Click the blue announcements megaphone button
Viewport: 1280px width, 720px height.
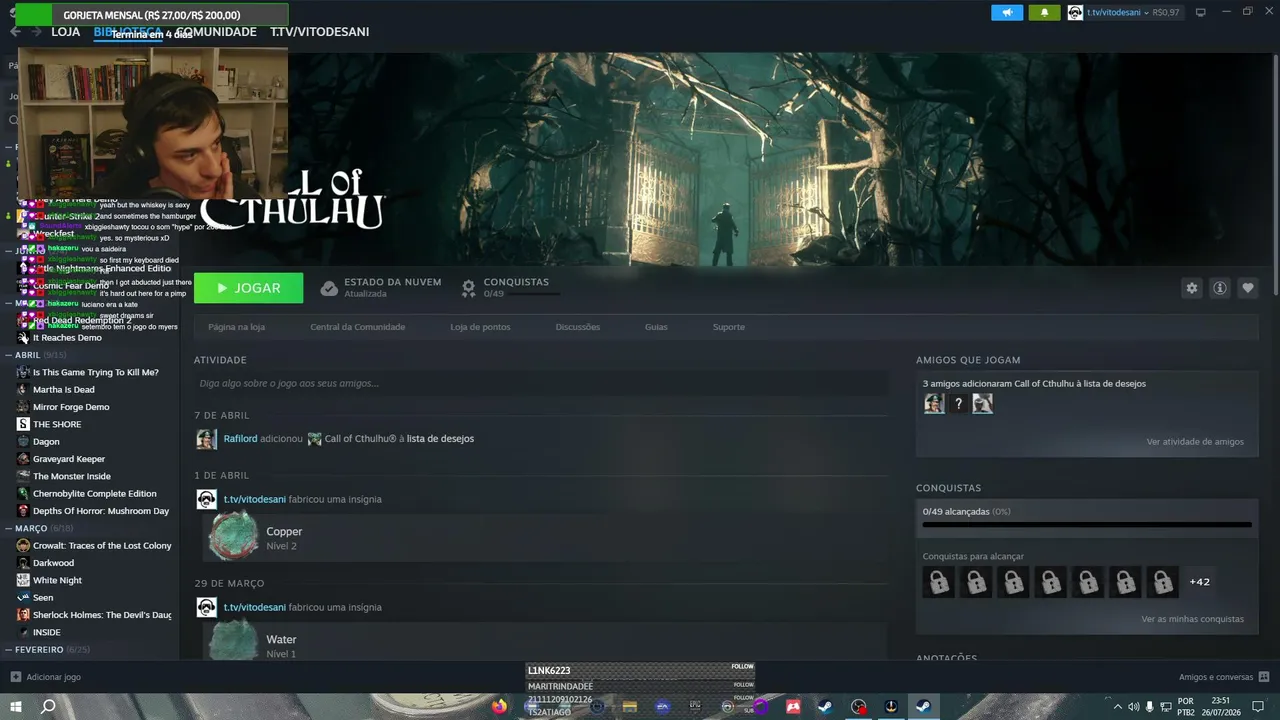click(1007, 12)
